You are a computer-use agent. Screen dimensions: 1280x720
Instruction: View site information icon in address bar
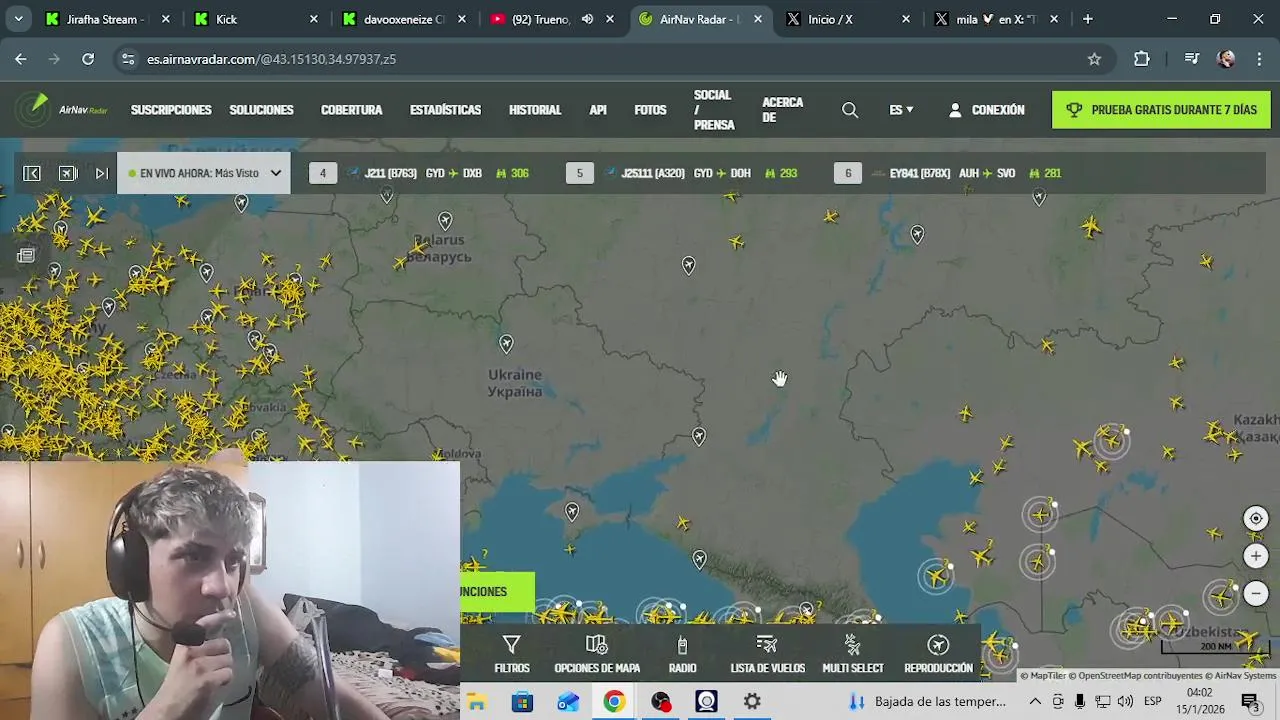point(127,59)
